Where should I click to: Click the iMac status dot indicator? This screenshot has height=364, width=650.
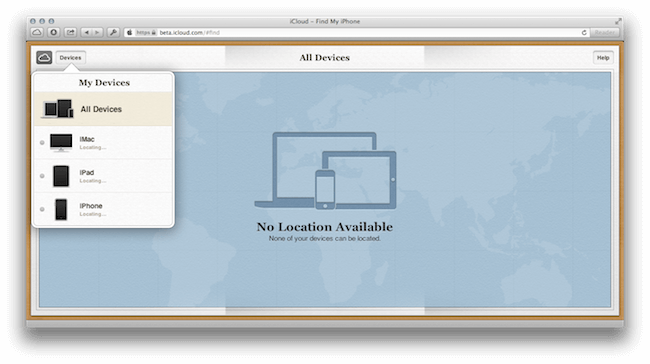point(42,143)
